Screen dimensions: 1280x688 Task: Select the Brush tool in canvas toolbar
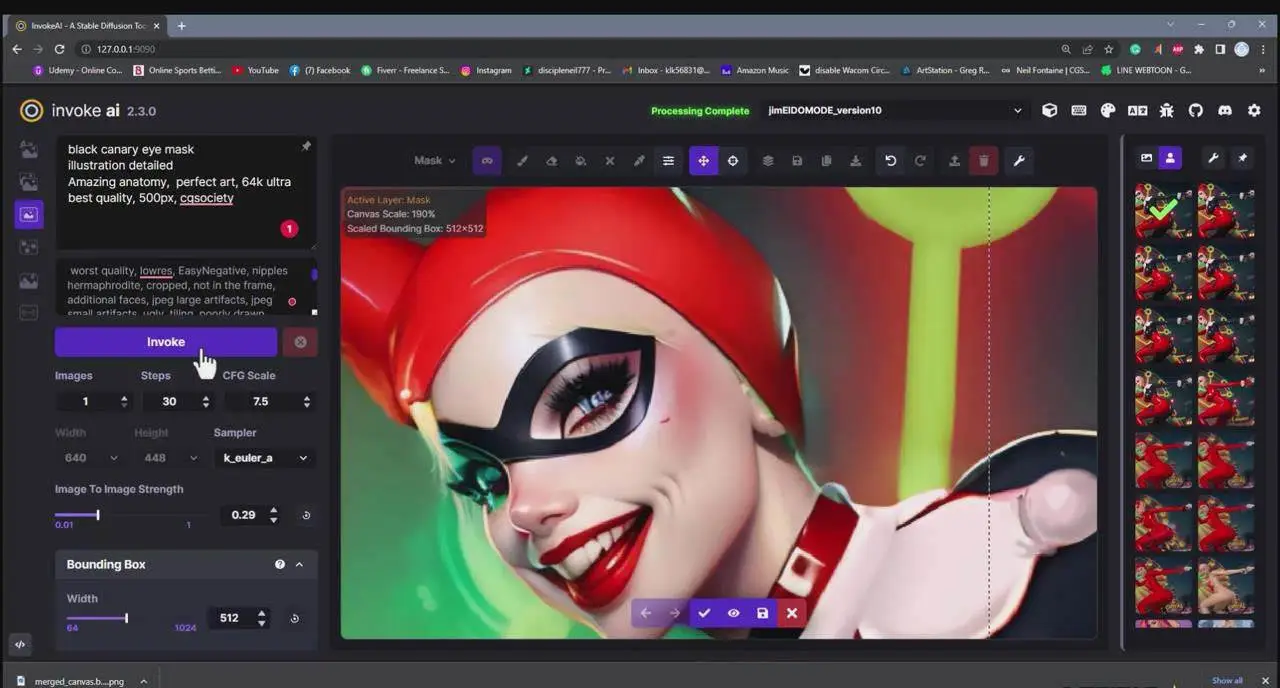522,161
